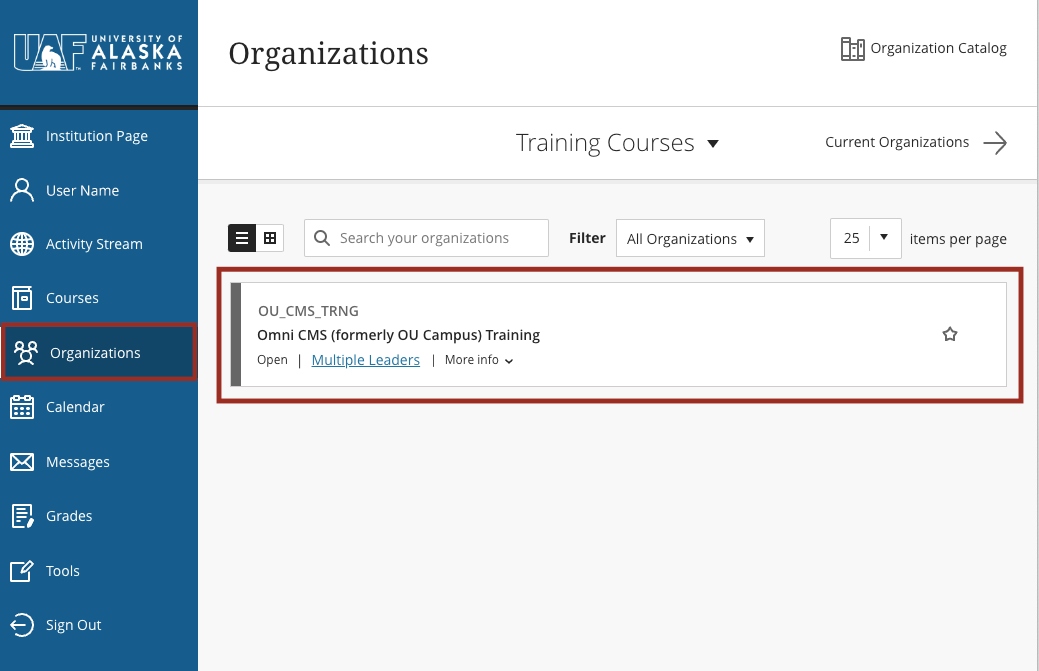1039x671 pixels.
Task: Click the search magnifier icon
Action: [322, 238]
